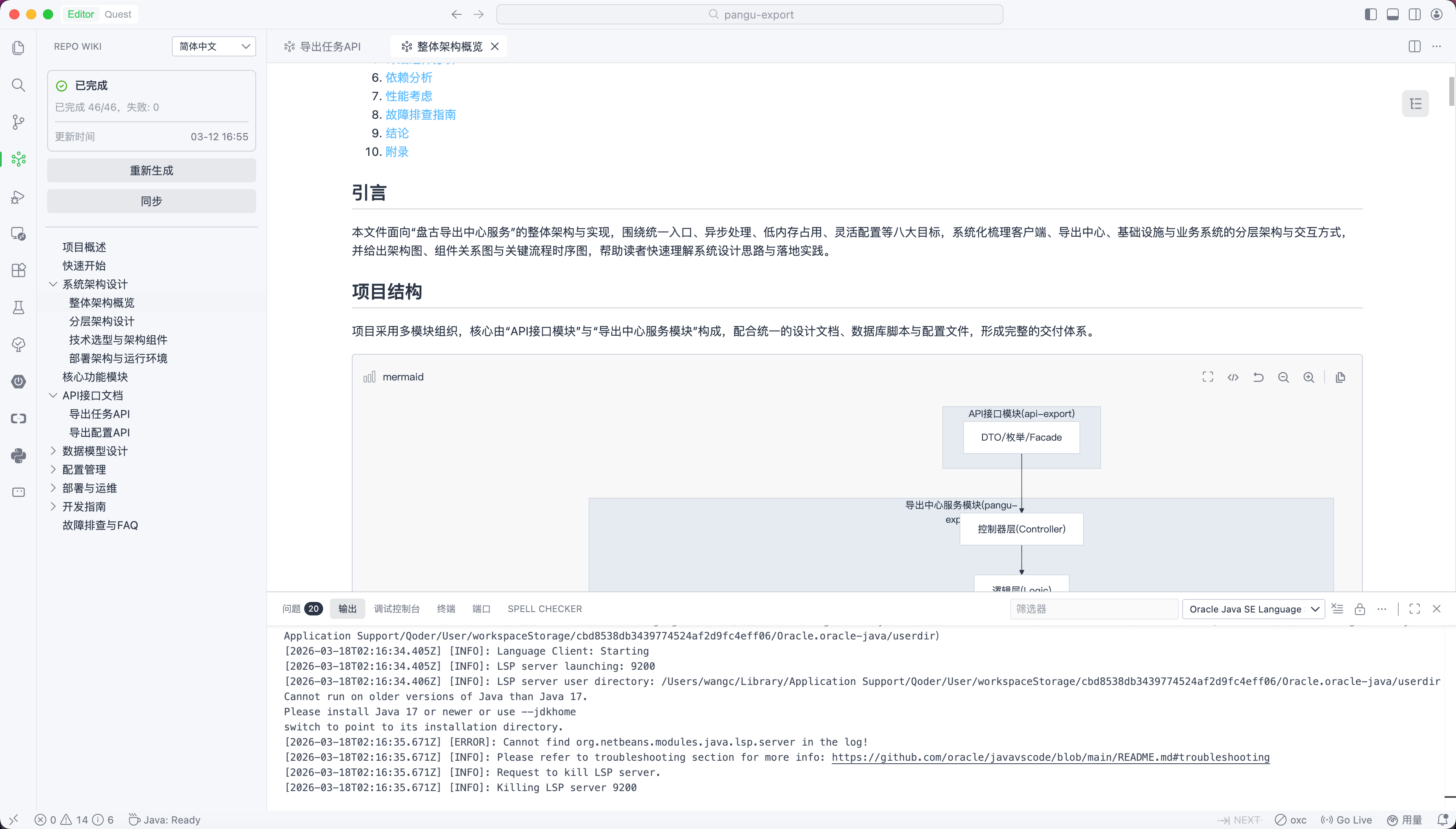Screen dimensions: 1456x829
Task: Toggle the bottom panel visibility
Action: (x=1393, y=14)
